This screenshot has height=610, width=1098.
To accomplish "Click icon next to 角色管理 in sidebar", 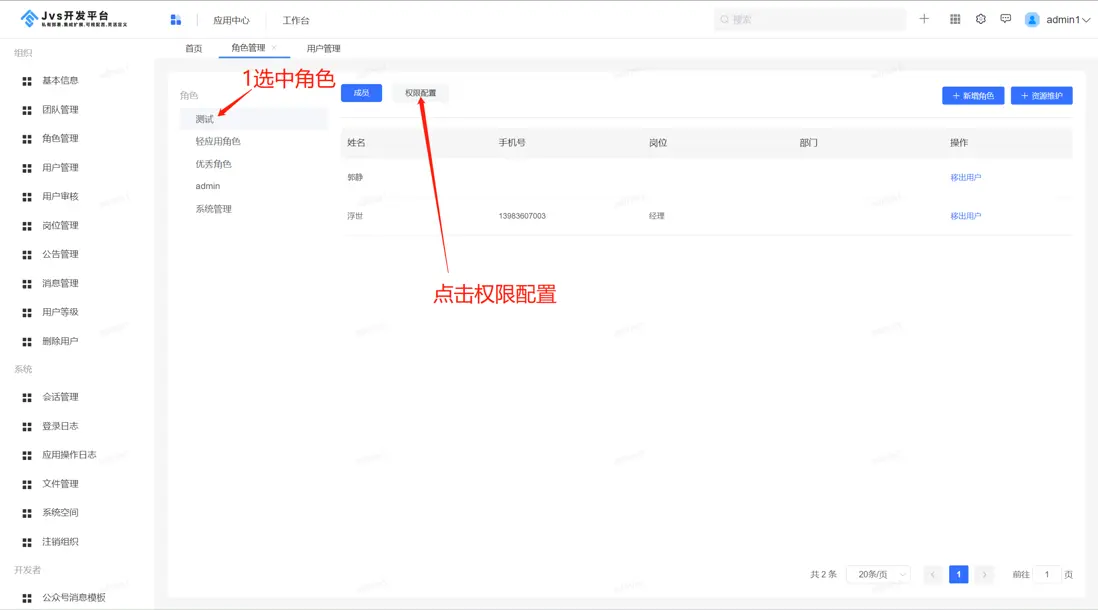I will (27, 139).
